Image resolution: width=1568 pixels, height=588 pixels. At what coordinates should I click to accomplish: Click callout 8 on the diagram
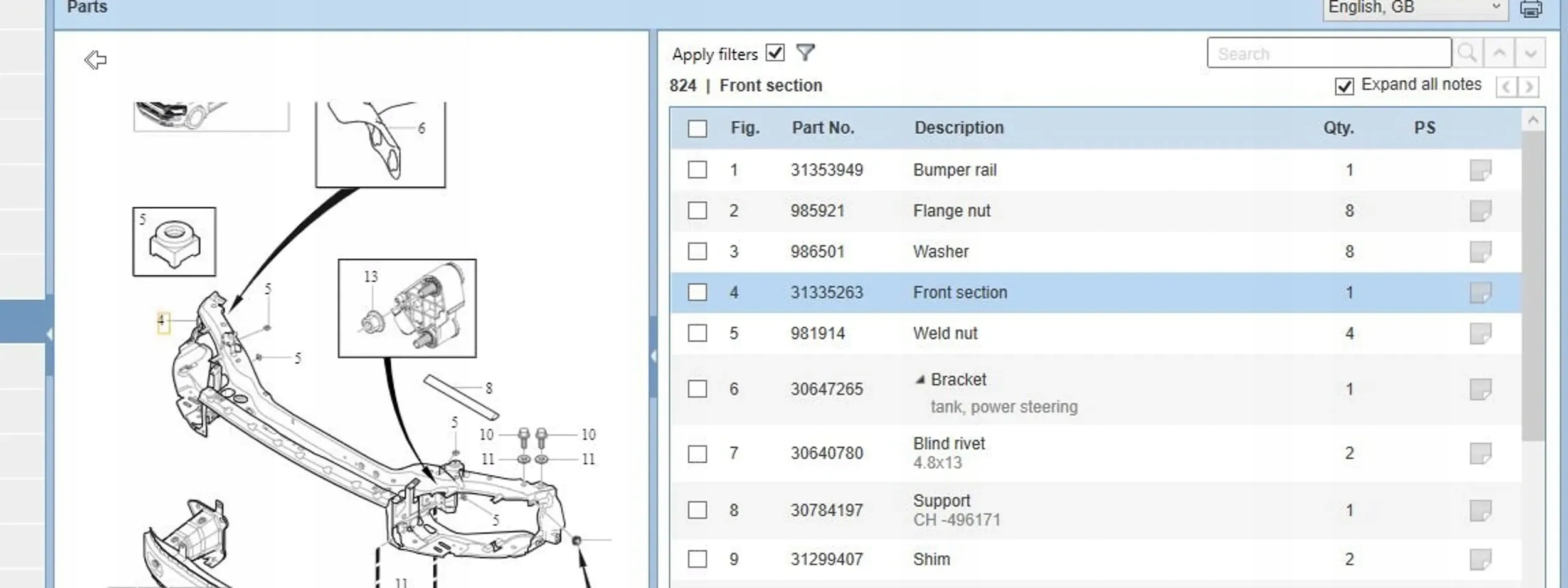(x=489, y=388)
